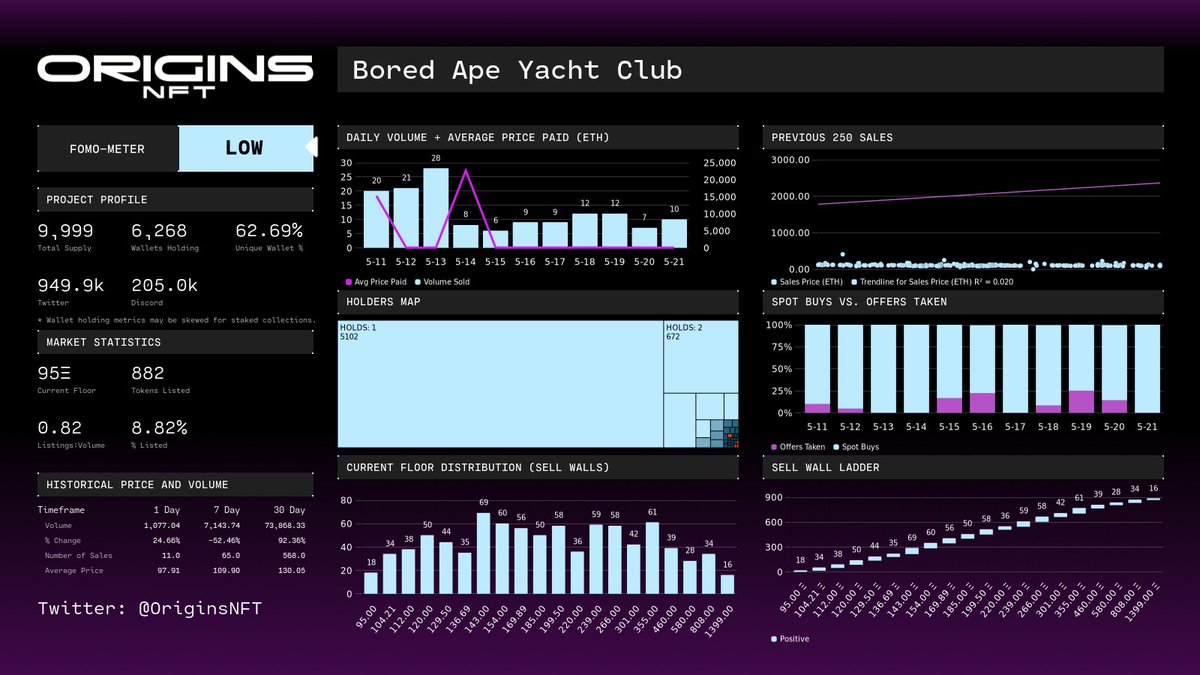Image resolution: width=1200 pixels, height=675 pixels.
Task: Open the Twitter @OriginsNFT handle
Action: [150, 608]
